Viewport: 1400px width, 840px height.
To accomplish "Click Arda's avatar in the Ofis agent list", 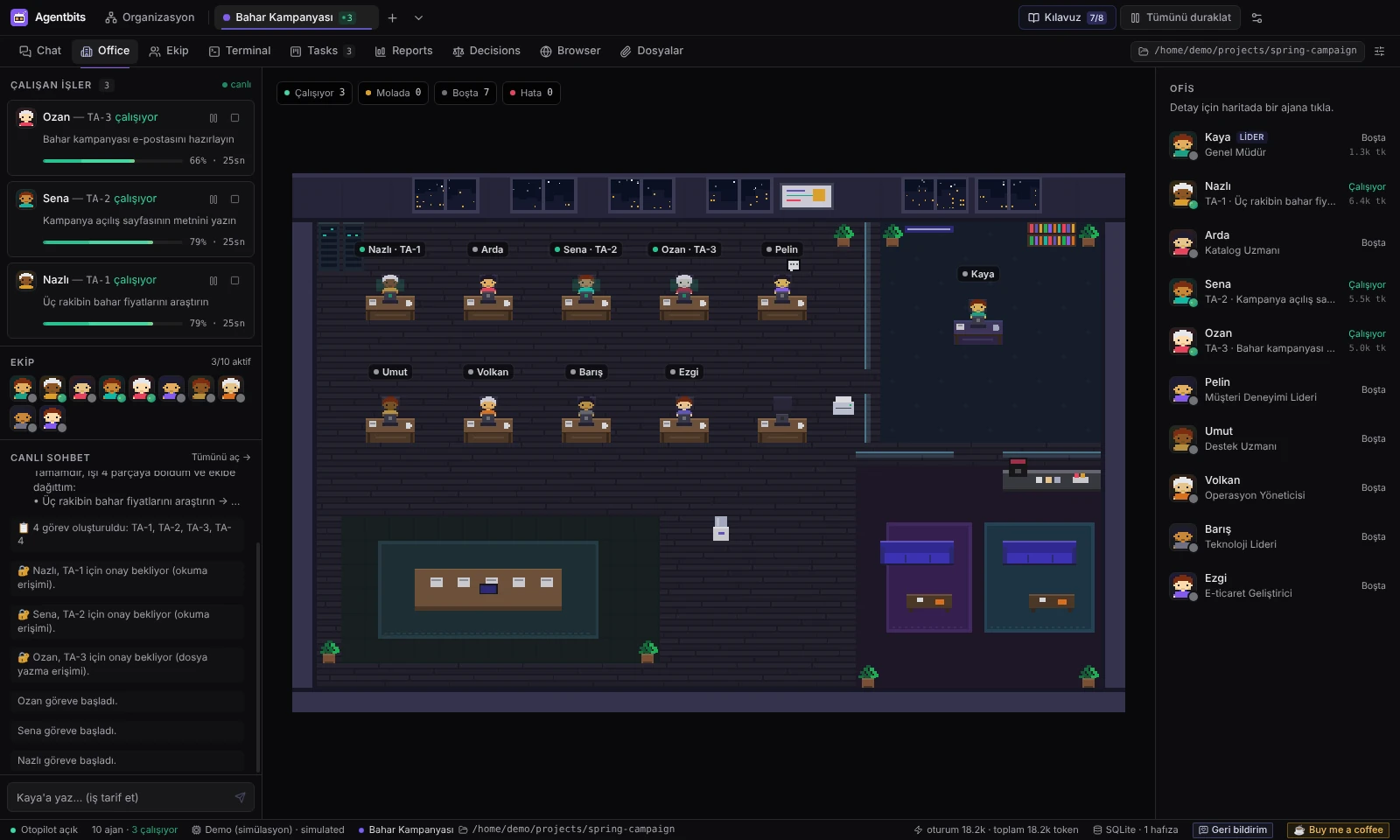I will pos(1183,242).
